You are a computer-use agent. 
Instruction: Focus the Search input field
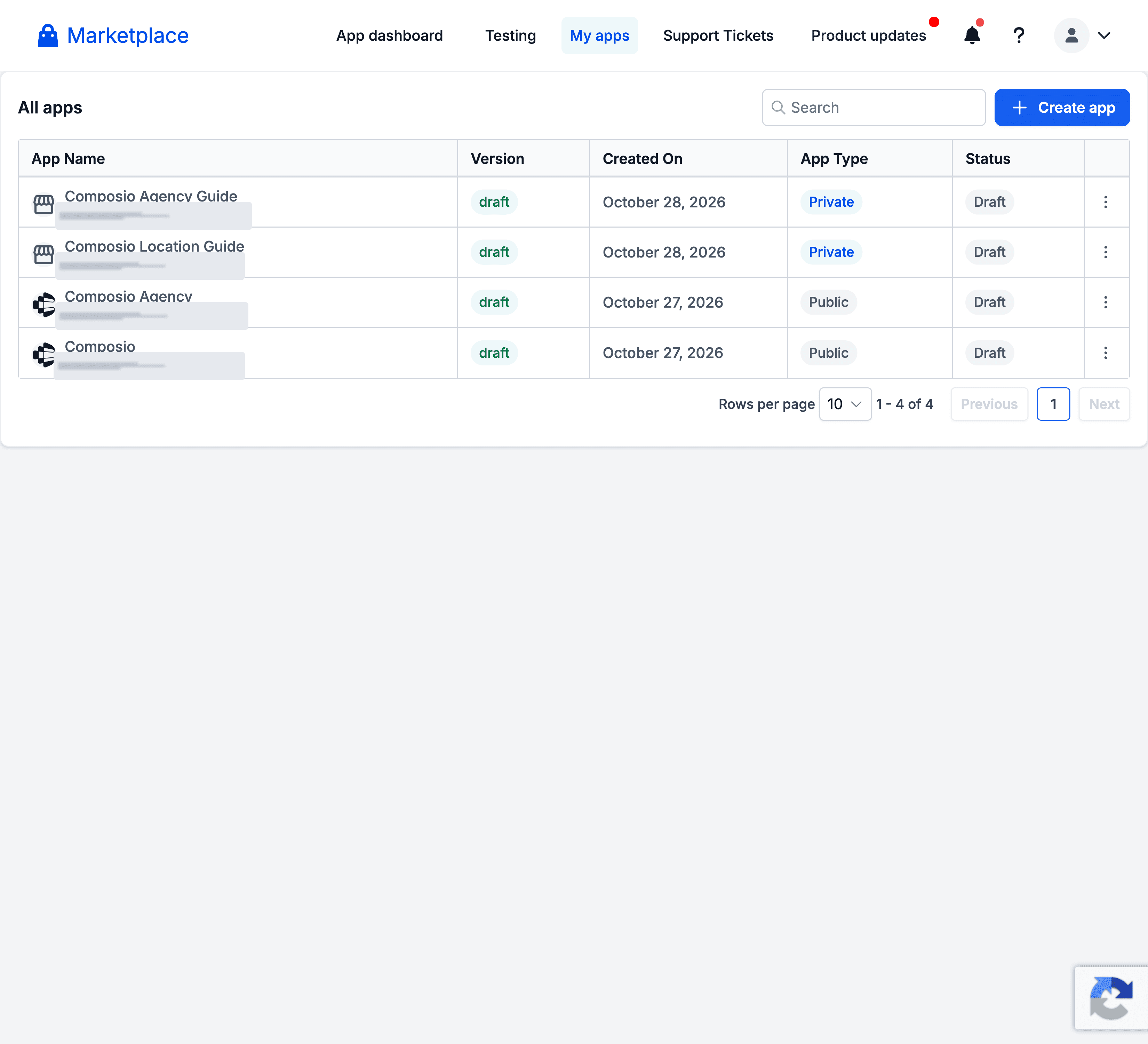click(x=874, y=107)
